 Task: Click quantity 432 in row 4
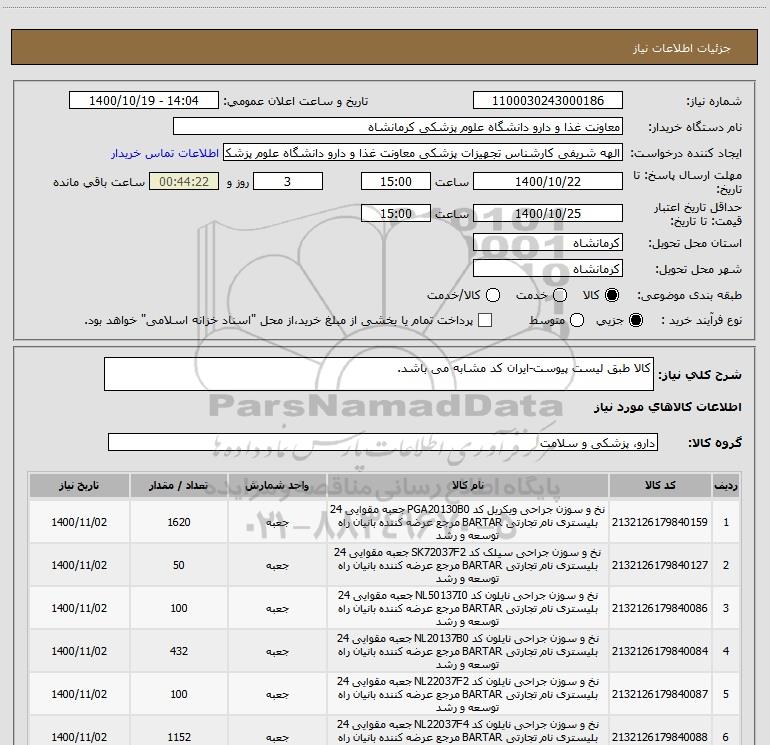point(179,651)
